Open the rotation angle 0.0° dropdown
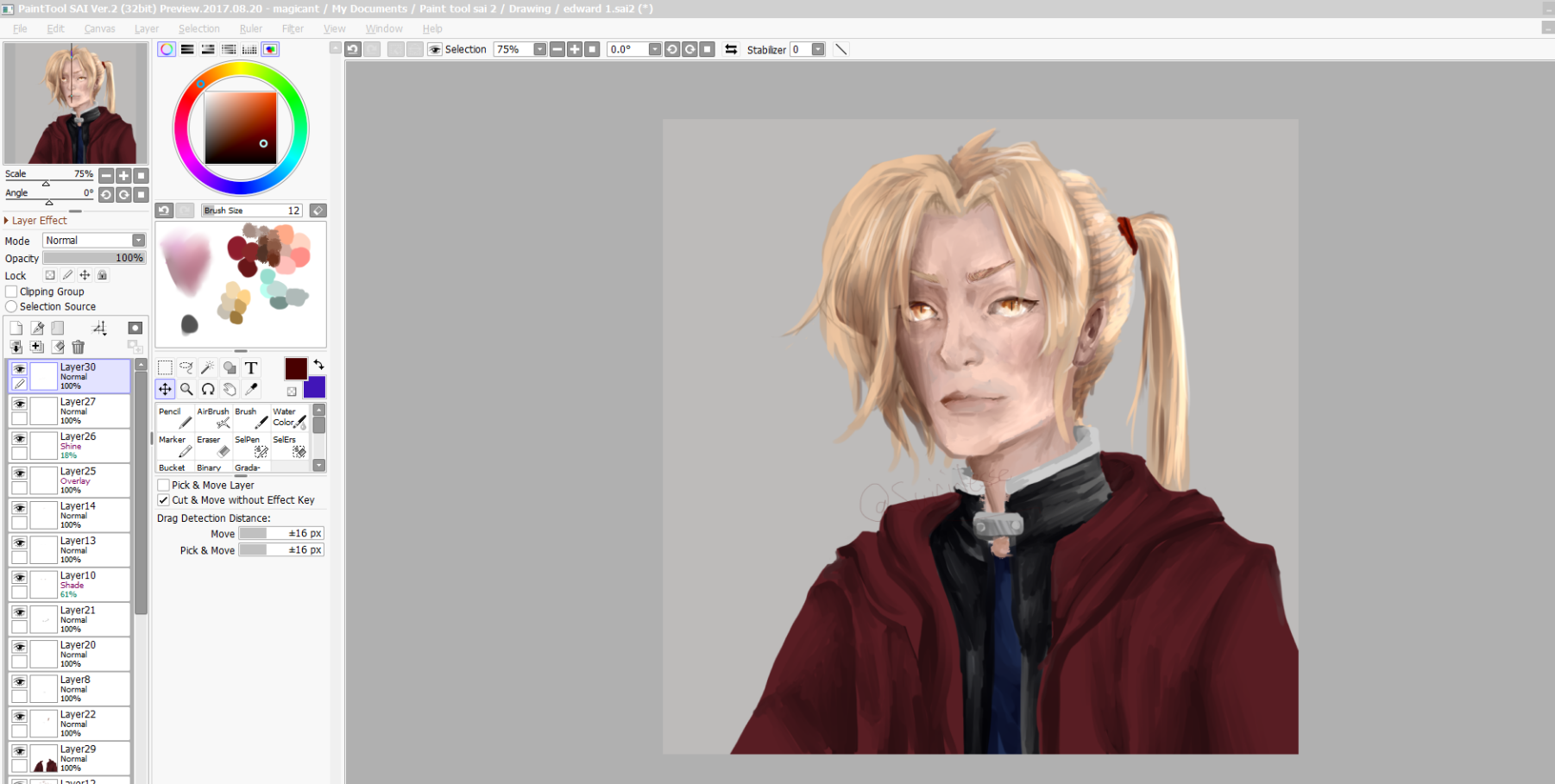Viewport: 1555px width, 784px height. (x=655, y=49)
